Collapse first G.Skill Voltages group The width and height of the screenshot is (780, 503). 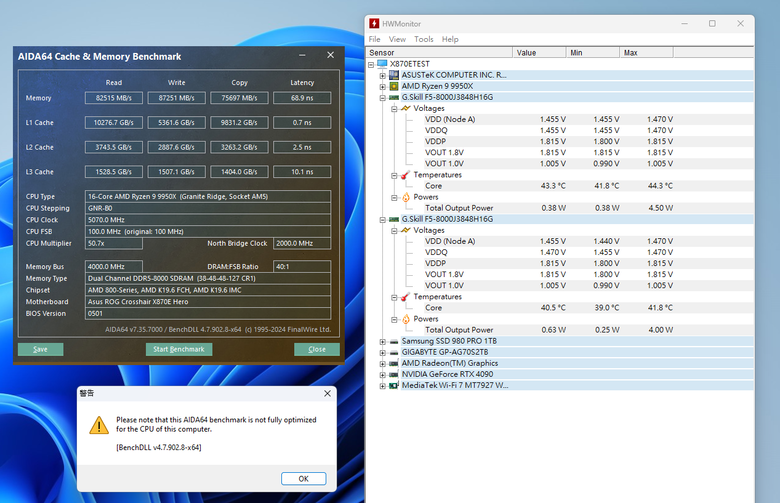point(394,109)
